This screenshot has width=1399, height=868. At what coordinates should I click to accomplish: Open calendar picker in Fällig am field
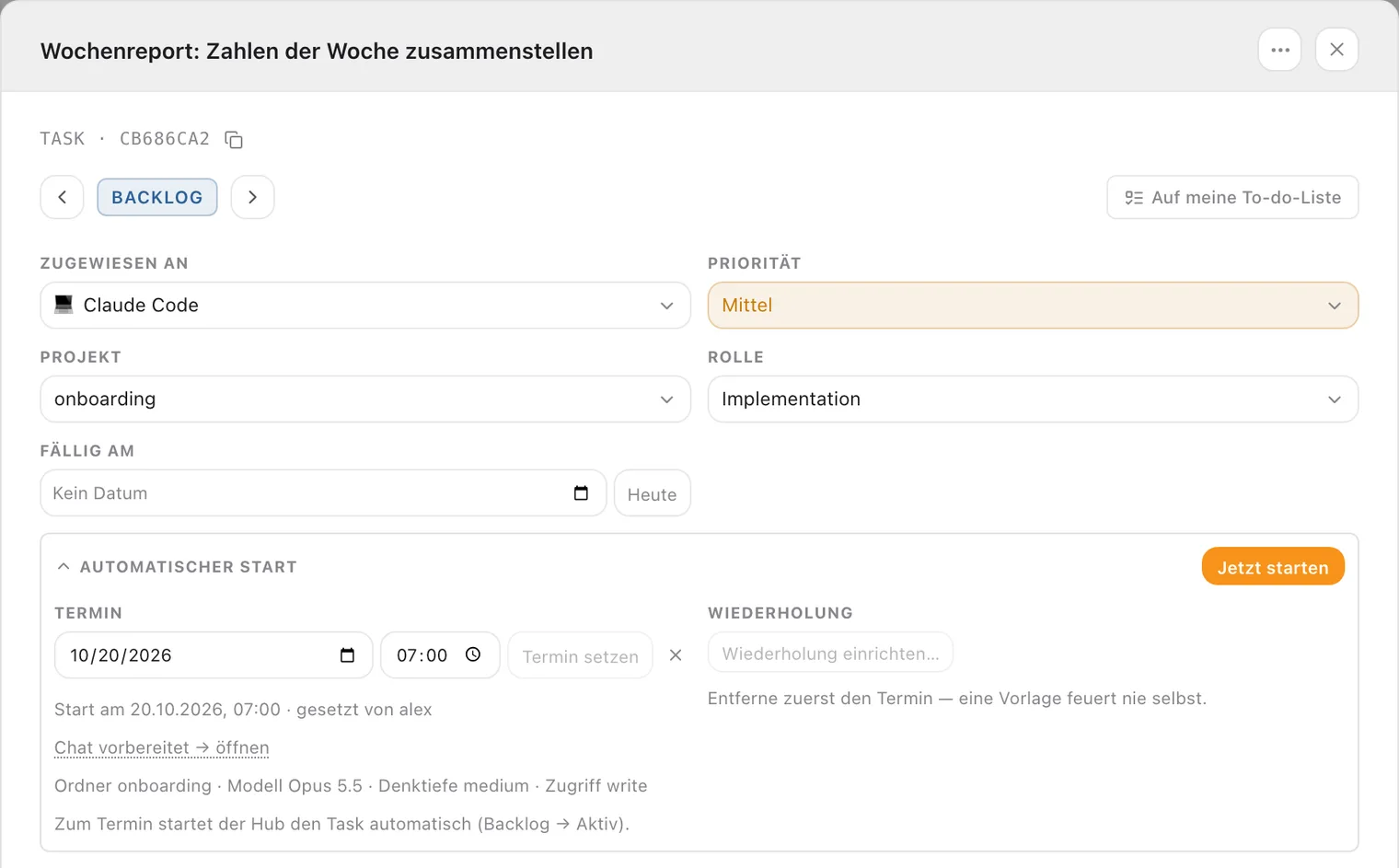pos(581,493)
